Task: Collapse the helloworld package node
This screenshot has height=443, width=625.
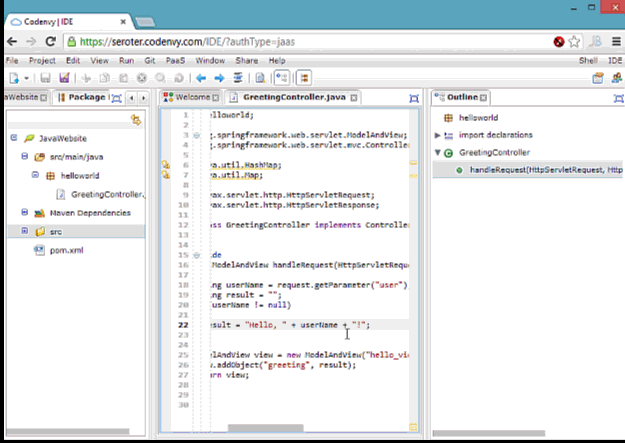Action: pyautogui.click(x=35, y=175)
